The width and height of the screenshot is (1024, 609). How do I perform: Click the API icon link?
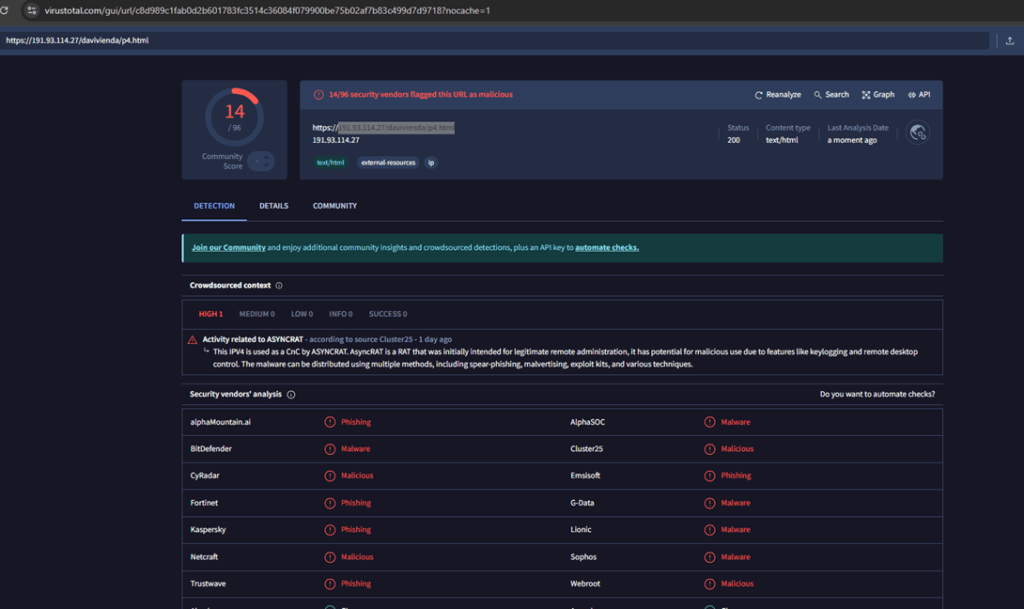pos(918,95)
